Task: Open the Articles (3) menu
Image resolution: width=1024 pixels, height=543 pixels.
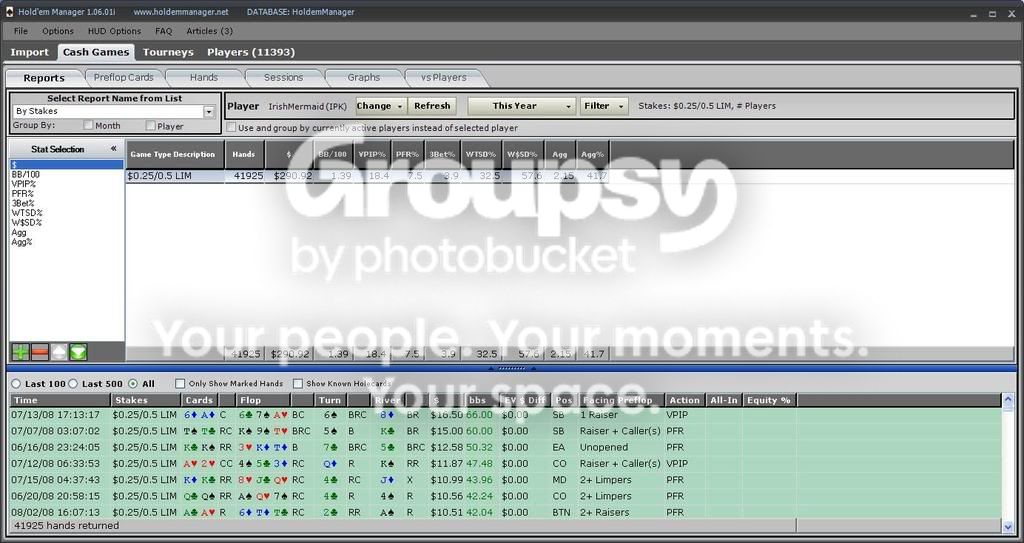Action: [x=210, y=31]
